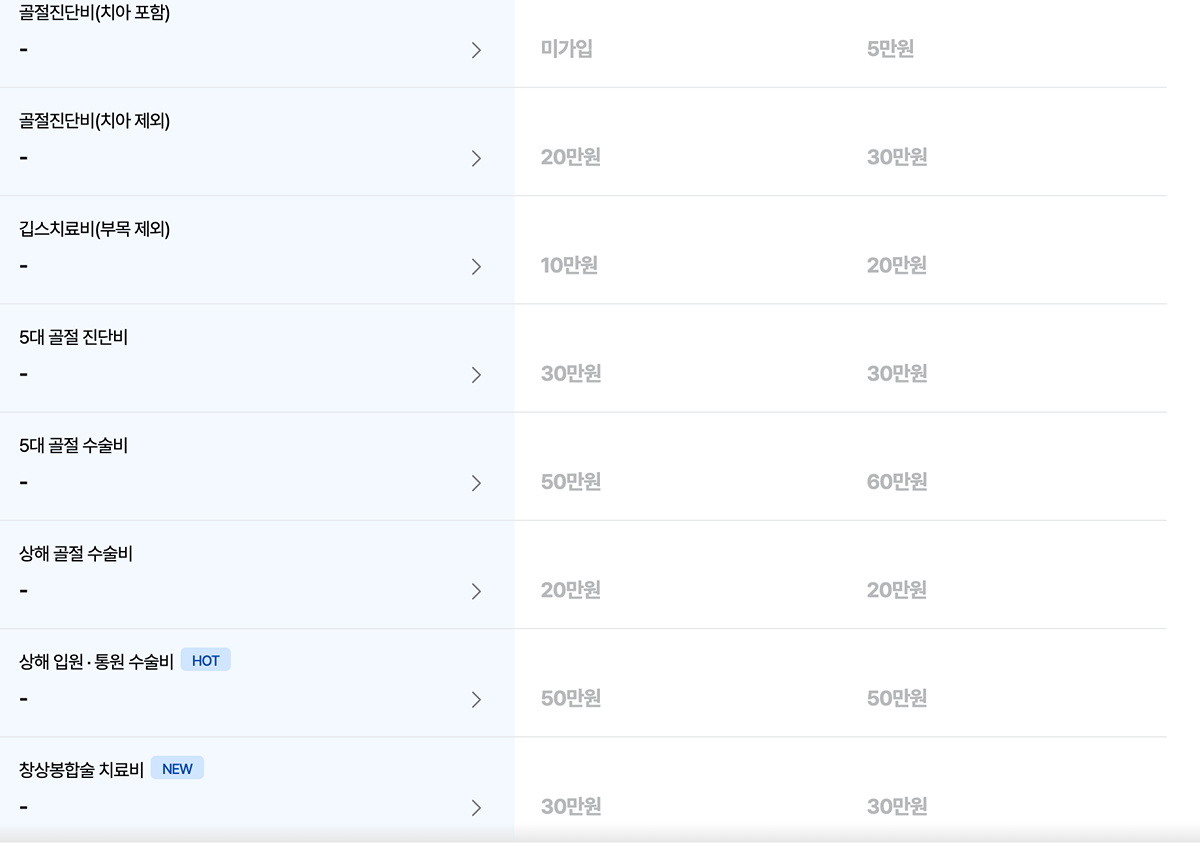1200x849 pixels.
Task: Click the chevron for 창상봉합술 치료비
Action: pyautogui.click(x=476, y=807)
